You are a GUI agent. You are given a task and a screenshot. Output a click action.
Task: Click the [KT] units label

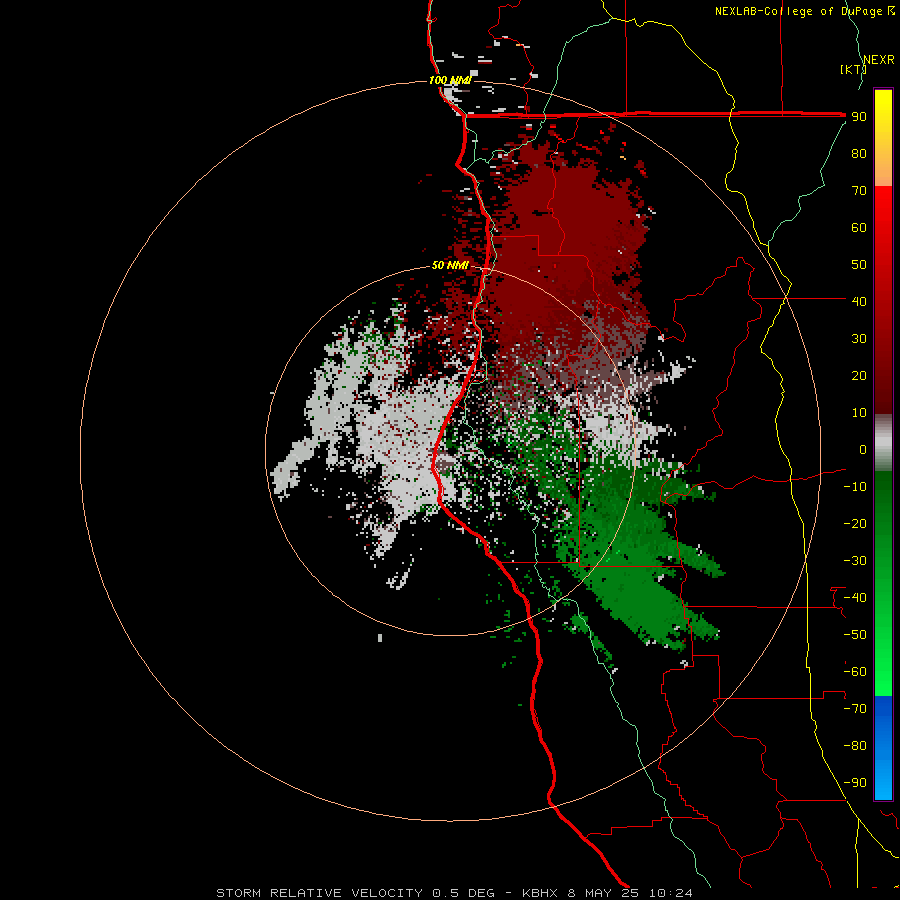pyautogui.click(x=854, y=69)
